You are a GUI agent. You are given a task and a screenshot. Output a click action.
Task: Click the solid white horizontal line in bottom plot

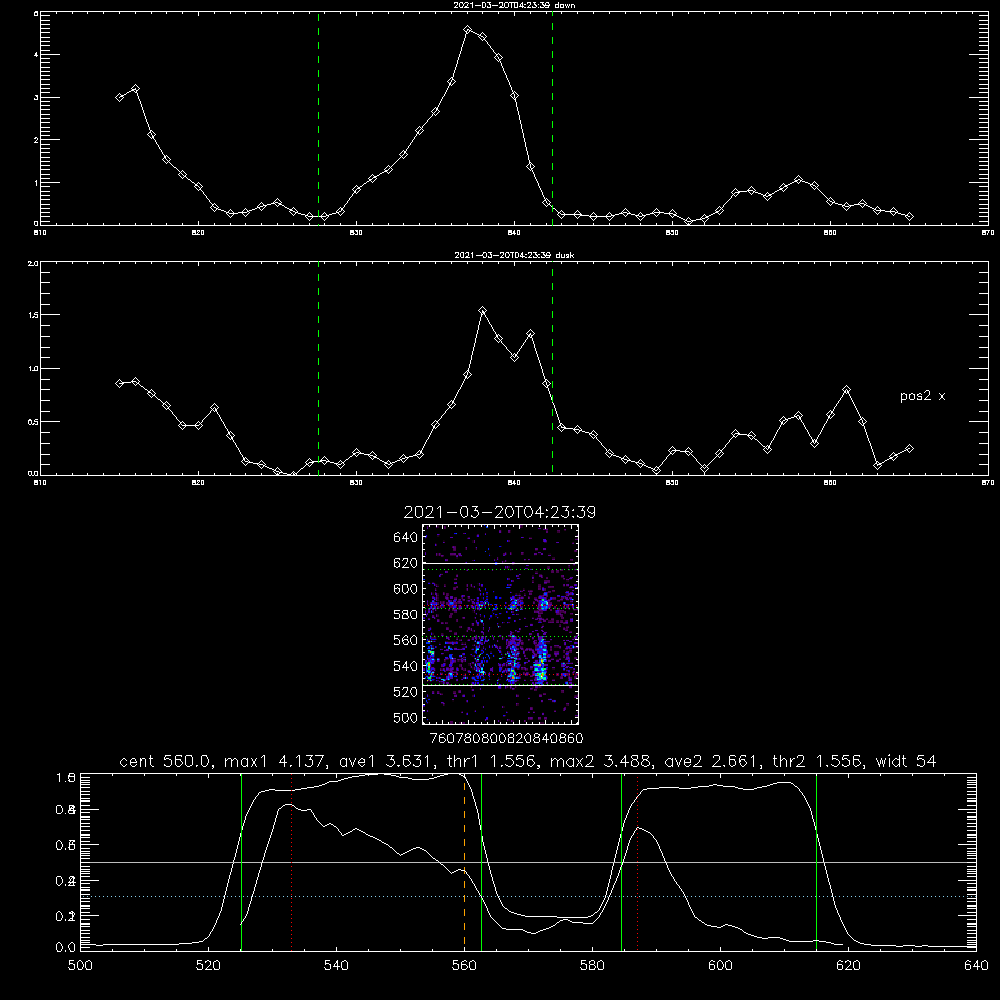[x=528, y=862]
